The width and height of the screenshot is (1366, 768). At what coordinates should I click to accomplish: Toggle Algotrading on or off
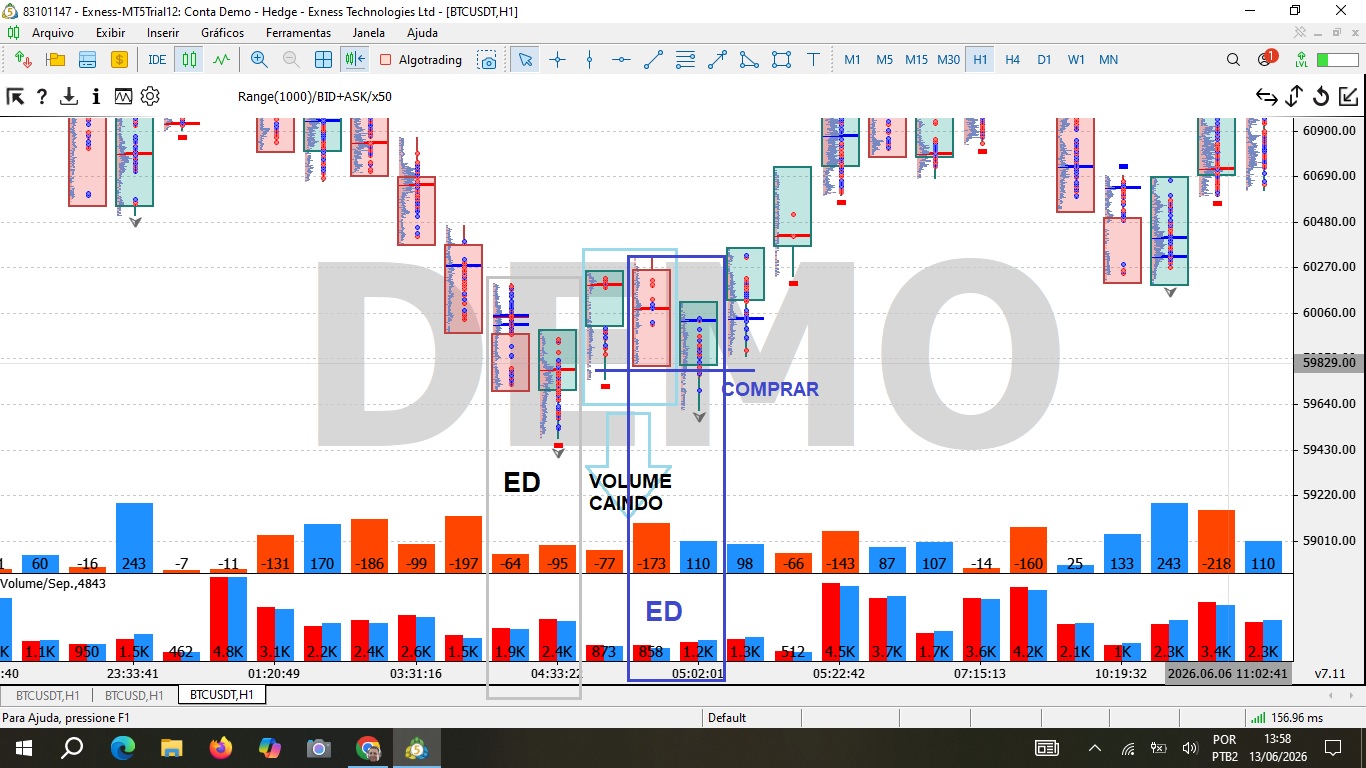click(421, 60)
